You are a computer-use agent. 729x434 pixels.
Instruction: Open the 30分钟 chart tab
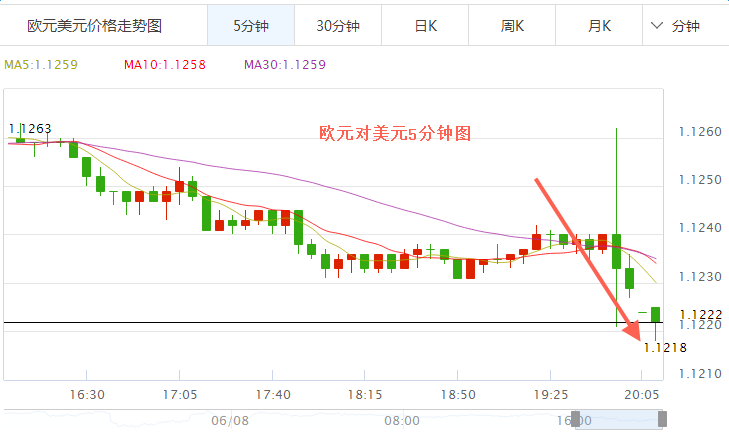tap(338, 26)
